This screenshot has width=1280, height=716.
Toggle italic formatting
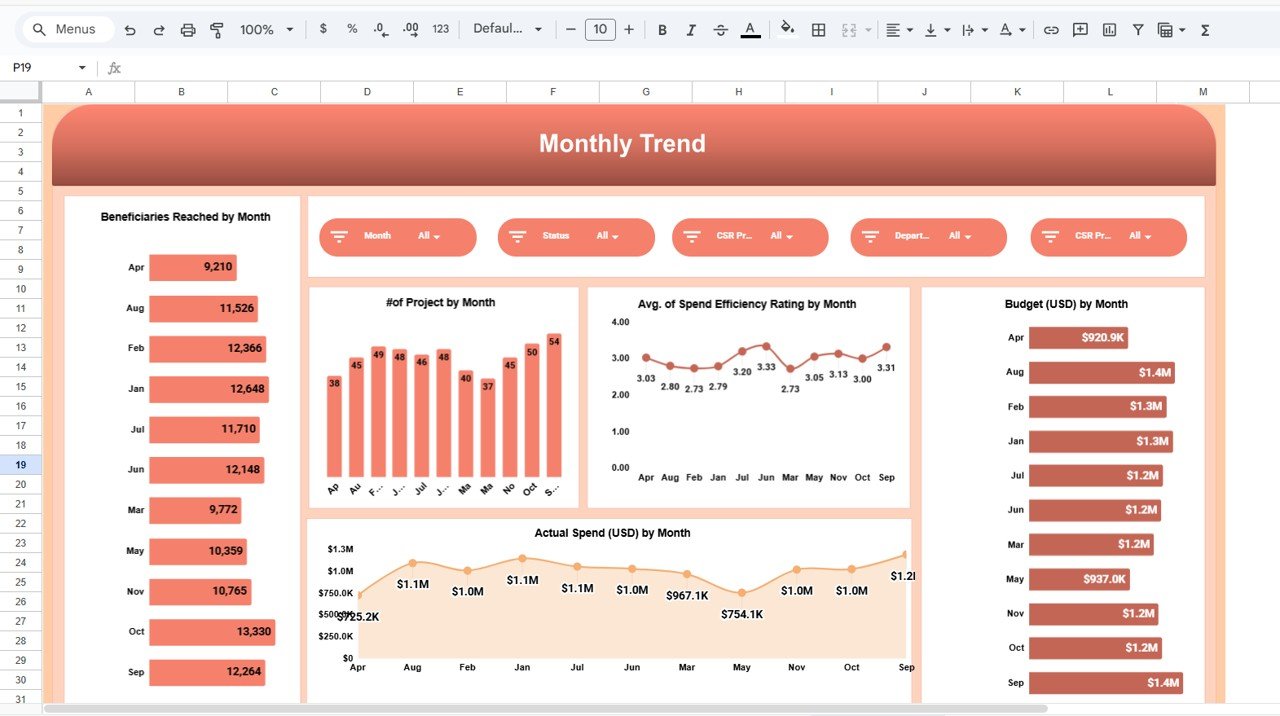point(691,30)
